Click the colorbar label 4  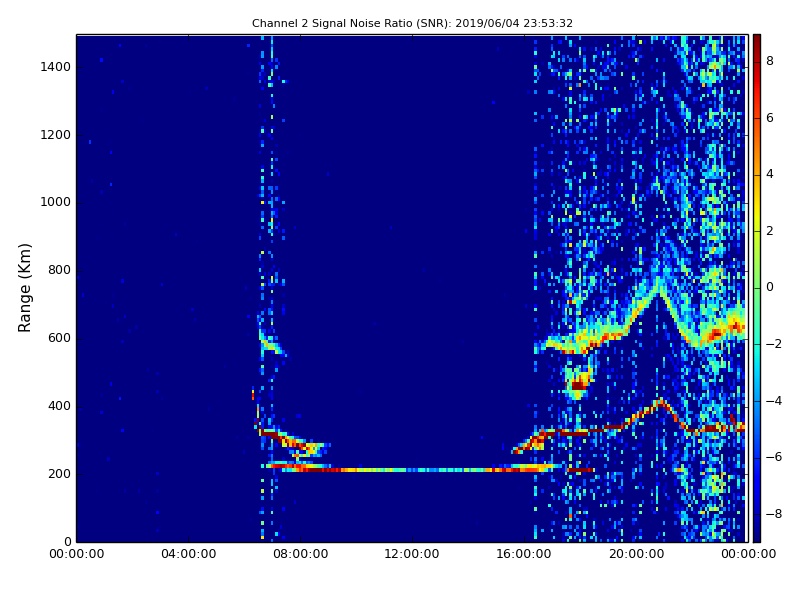(770, 174)
